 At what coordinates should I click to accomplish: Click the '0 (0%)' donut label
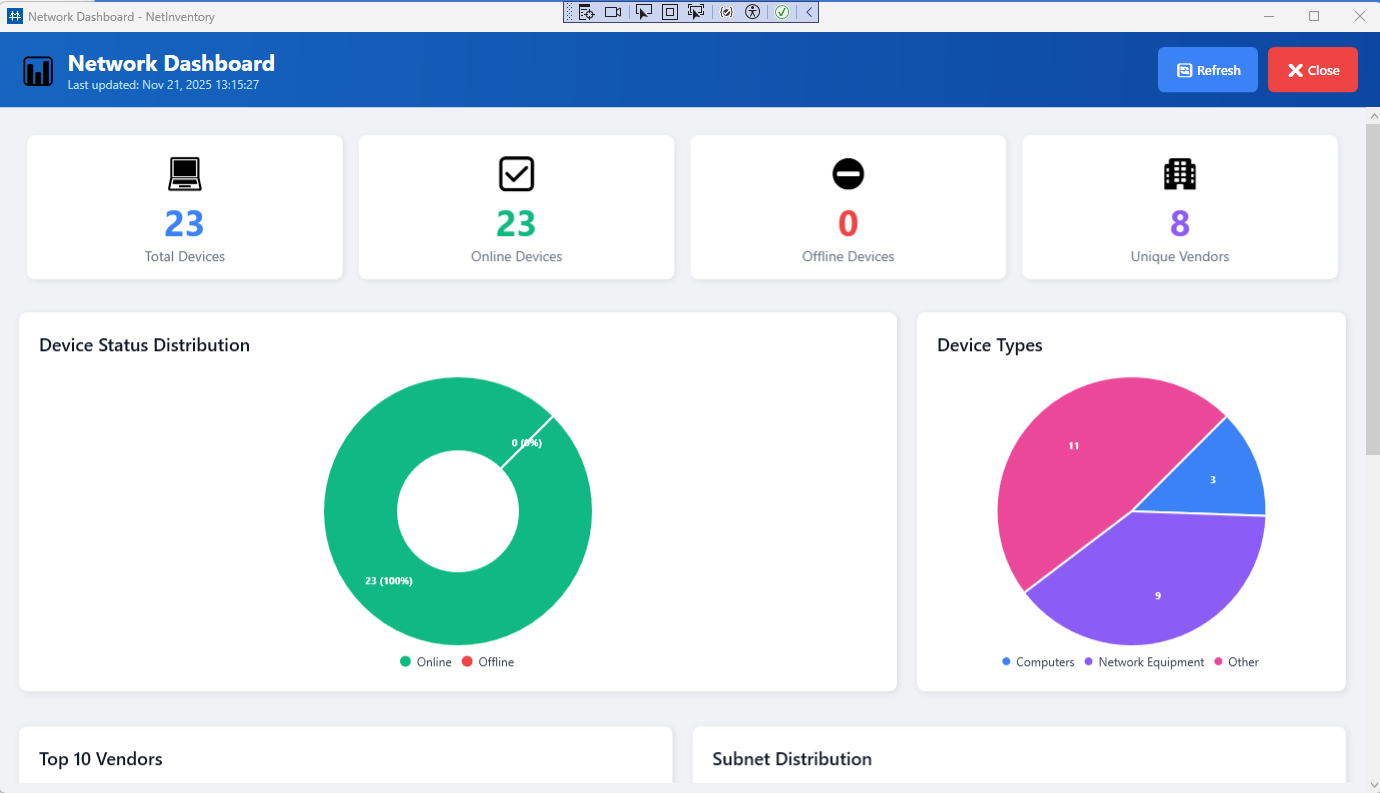coord(527,443)
